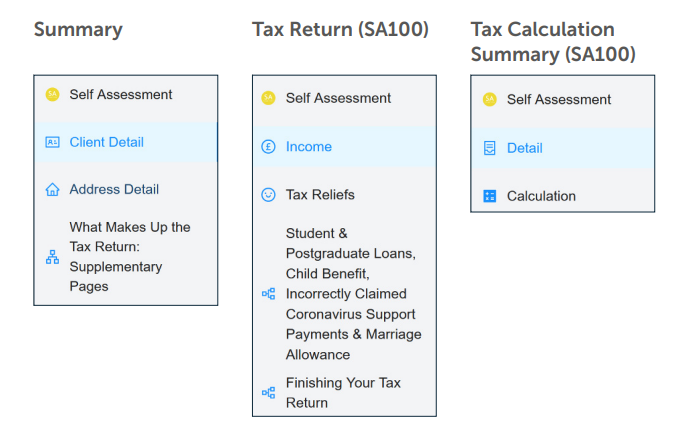Viewport: 673px width, 433px height.
Task: Select What Makes Up the Tax Return
Action: (126, 257)
